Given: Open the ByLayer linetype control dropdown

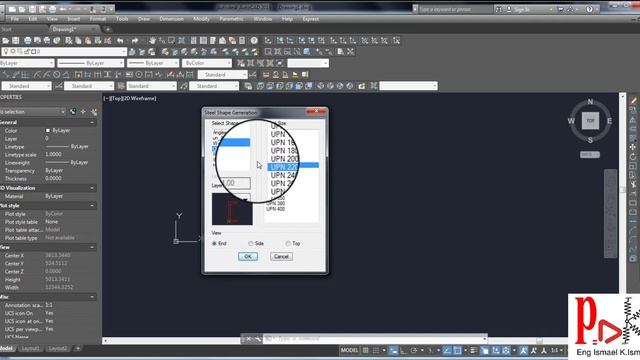Looking at the screenshot, I should point(91,63).
